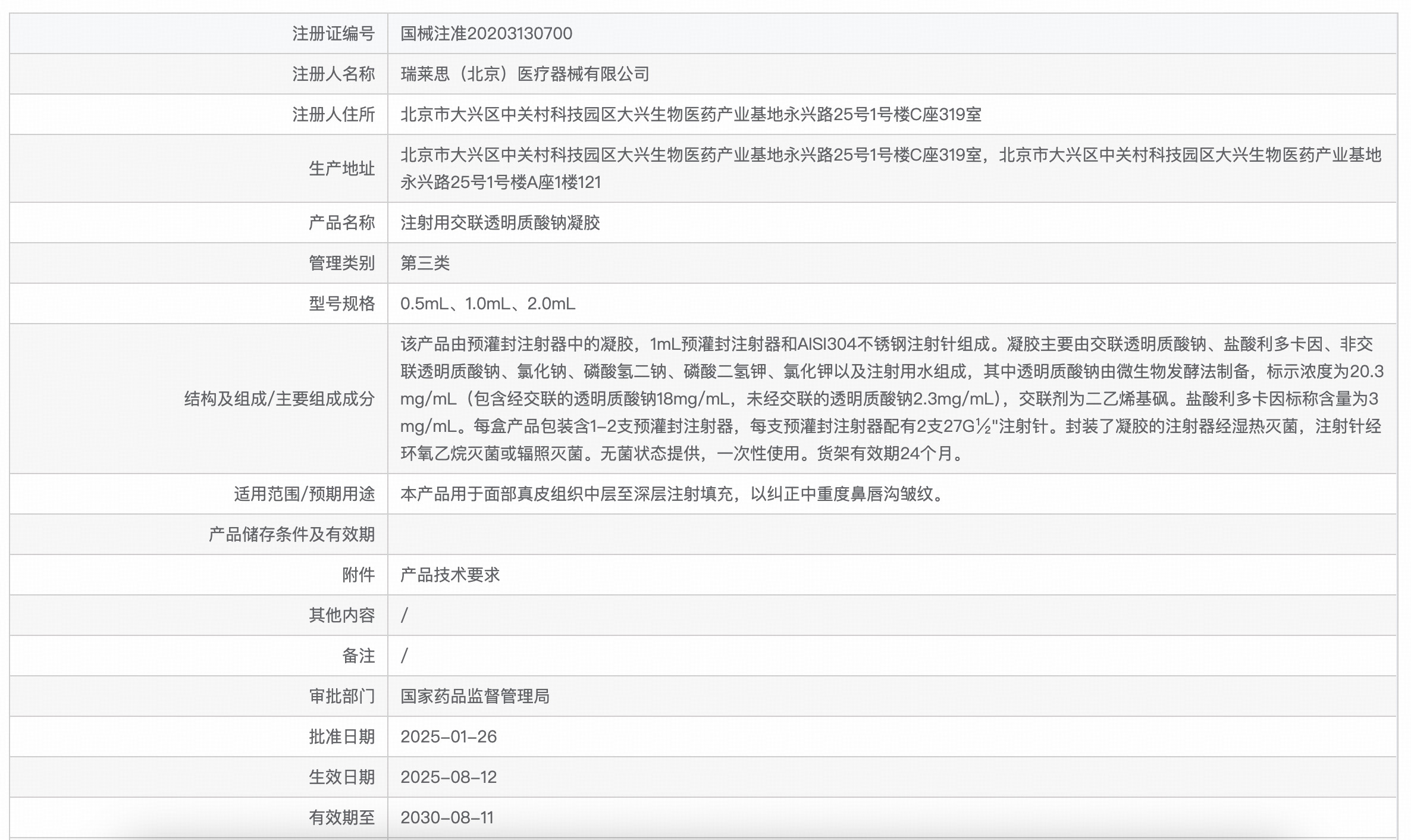
Task: Select the product name 注射用交联透明质酸钠凝胶
Action: (500, 222)
